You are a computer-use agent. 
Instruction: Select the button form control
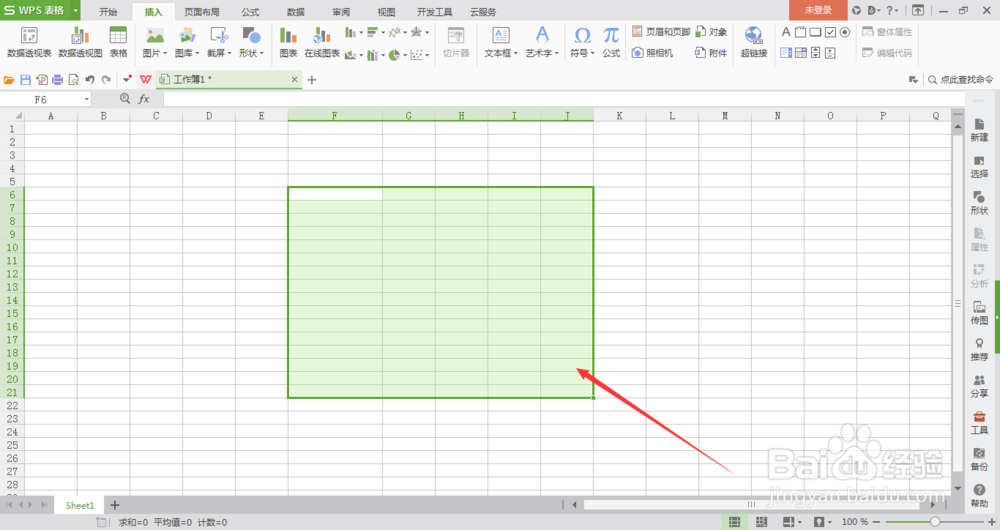coord(815,32)
